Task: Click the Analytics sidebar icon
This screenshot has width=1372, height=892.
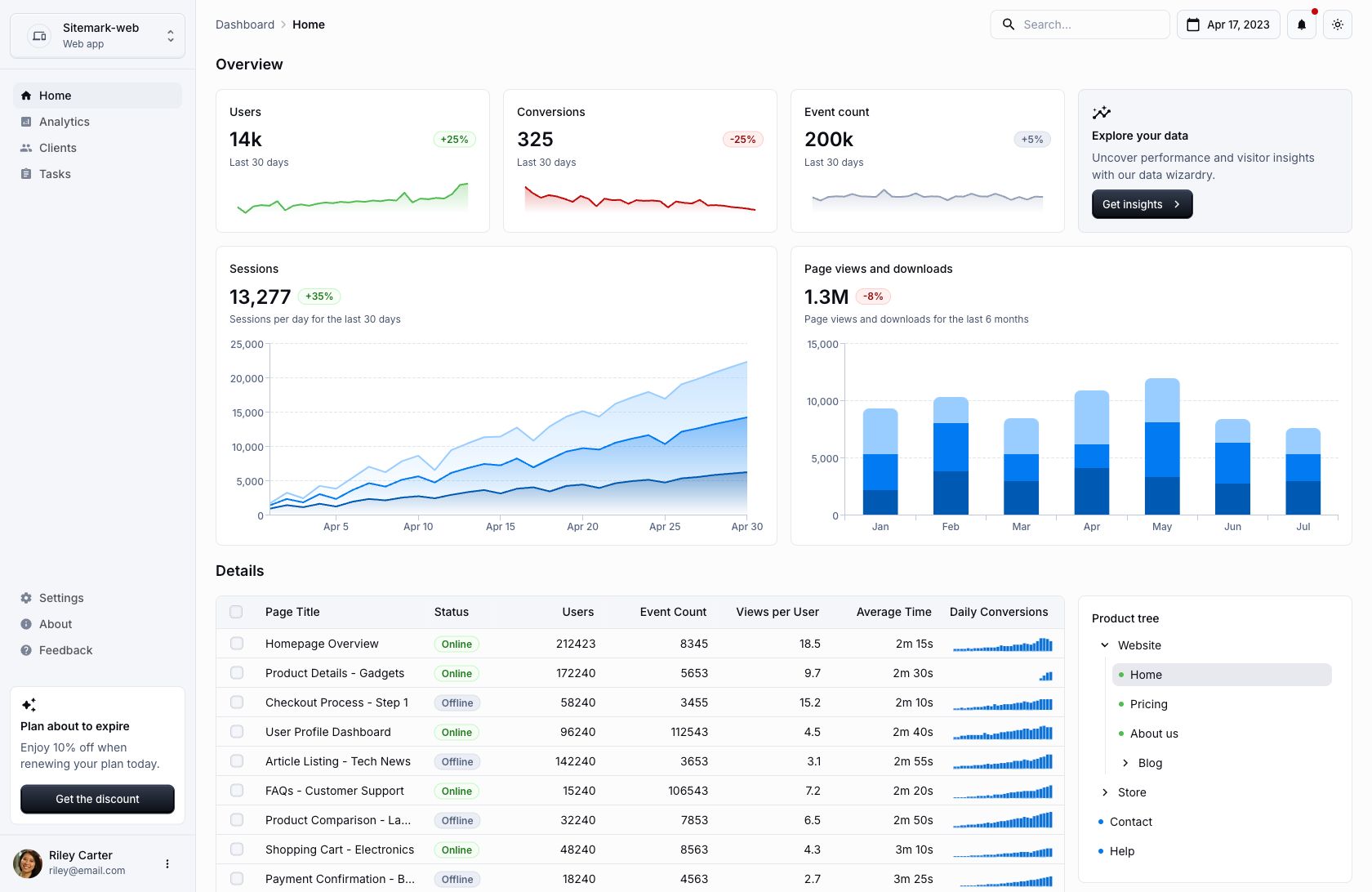Action: tap(26, 122)
